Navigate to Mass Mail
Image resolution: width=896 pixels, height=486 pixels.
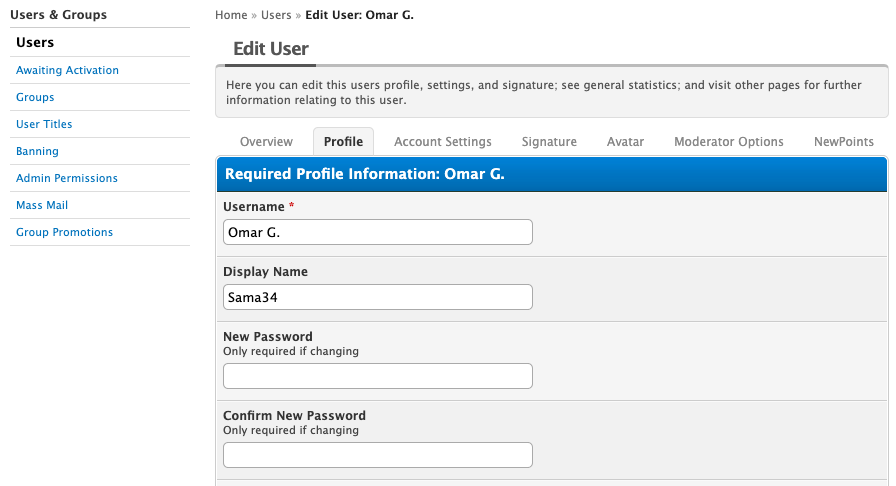pos(42,205)
